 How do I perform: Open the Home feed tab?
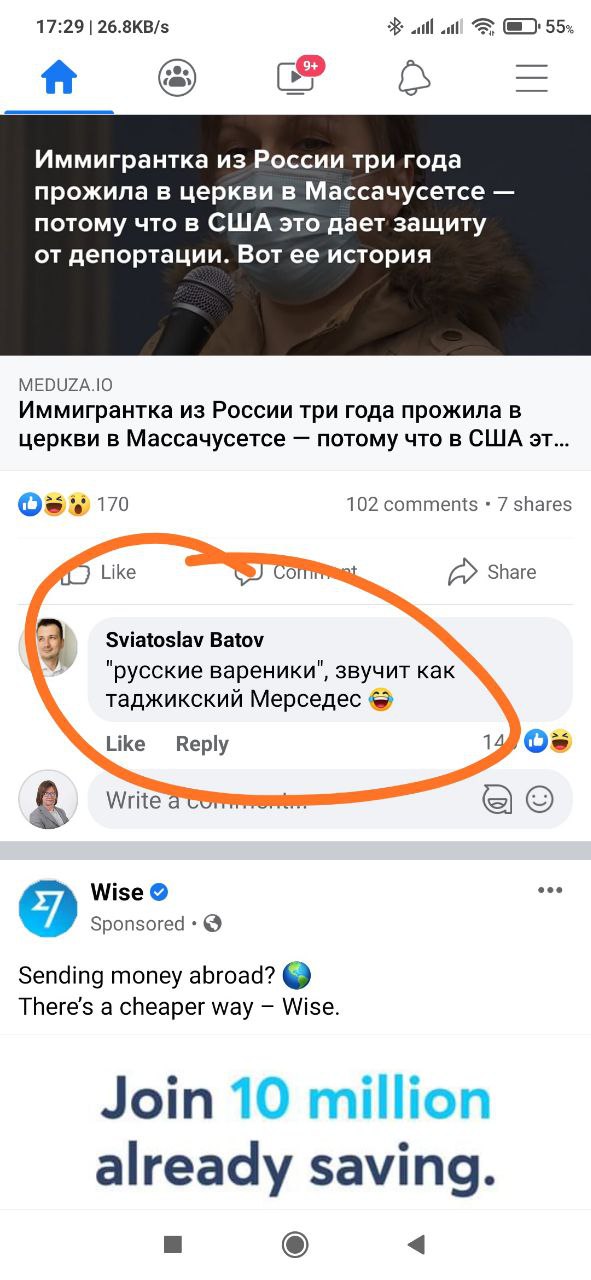pos(59,77)
